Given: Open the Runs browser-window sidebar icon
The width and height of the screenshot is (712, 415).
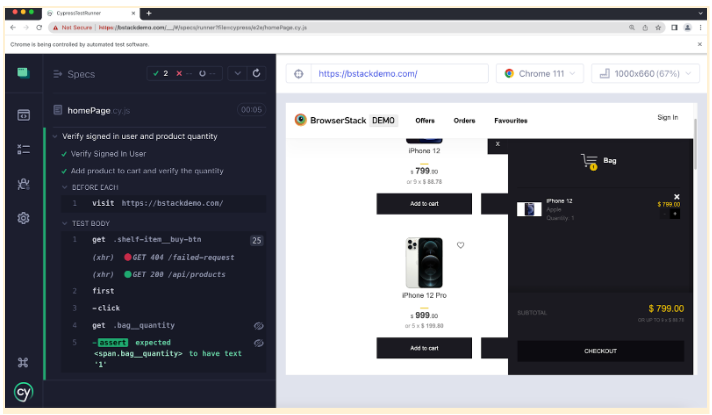Looking at the screenshot, I should click(24, 115).
